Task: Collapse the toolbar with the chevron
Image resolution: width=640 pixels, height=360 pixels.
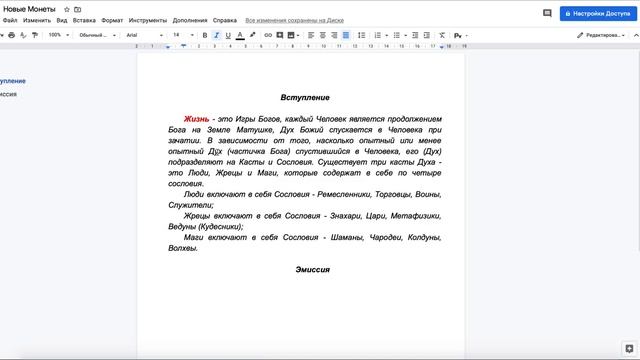Action: 636,36
